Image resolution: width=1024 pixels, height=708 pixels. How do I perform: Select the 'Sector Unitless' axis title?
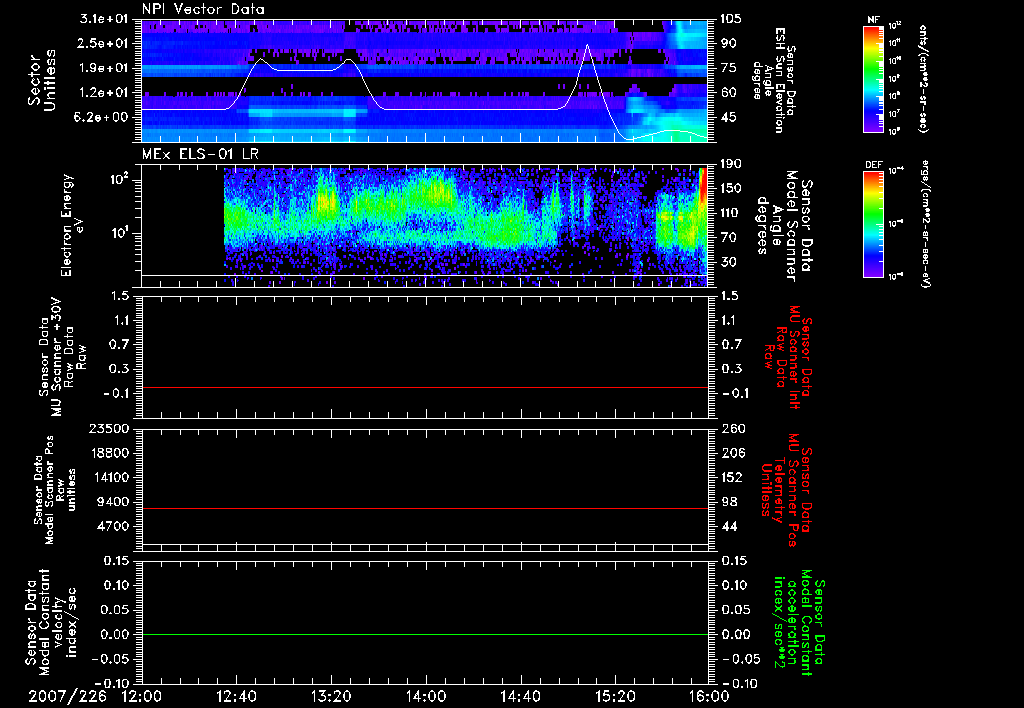coord(42,80)
